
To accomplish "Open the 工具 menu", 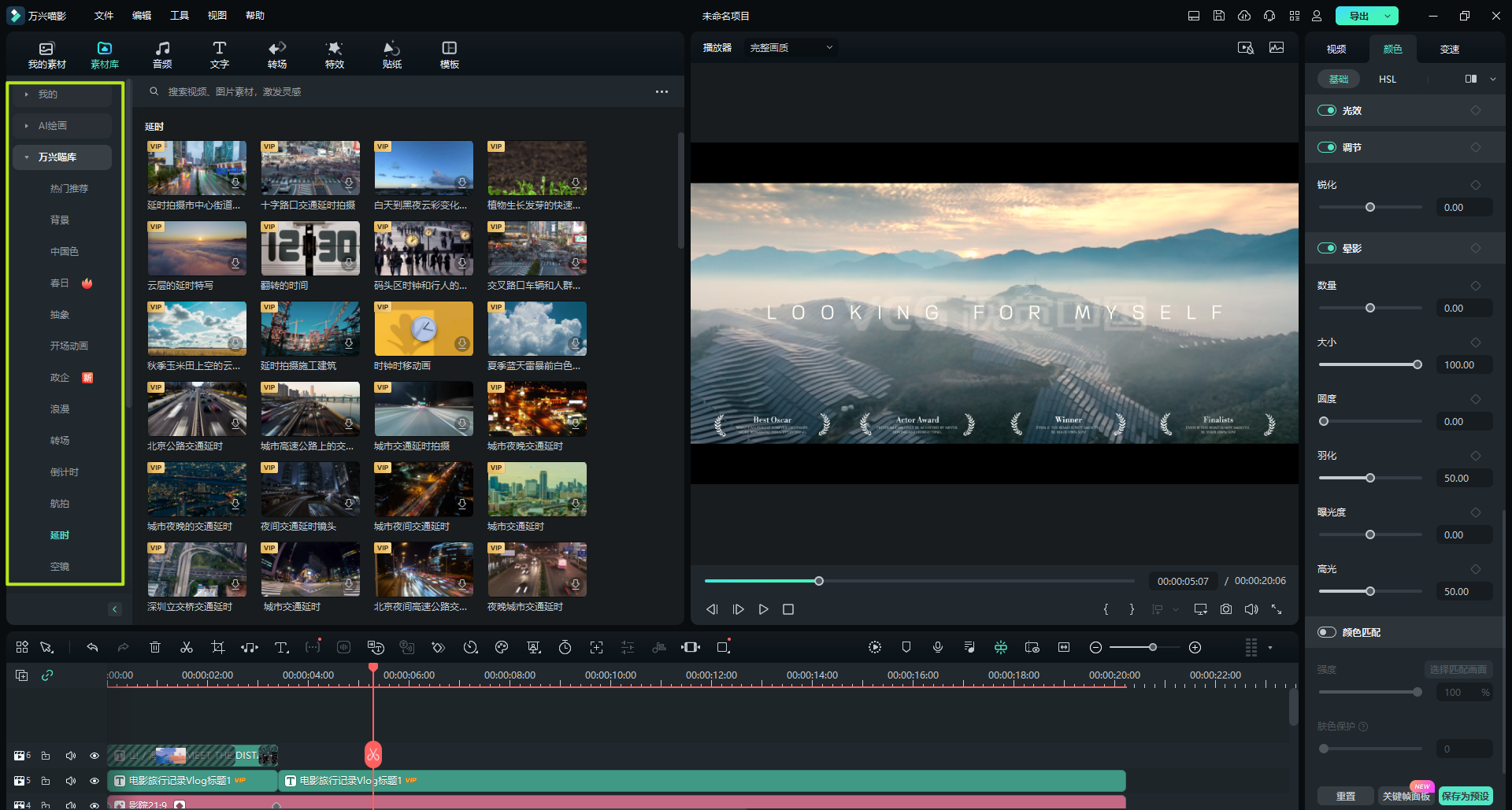I will pyautogui.click(x=180, y=16).
